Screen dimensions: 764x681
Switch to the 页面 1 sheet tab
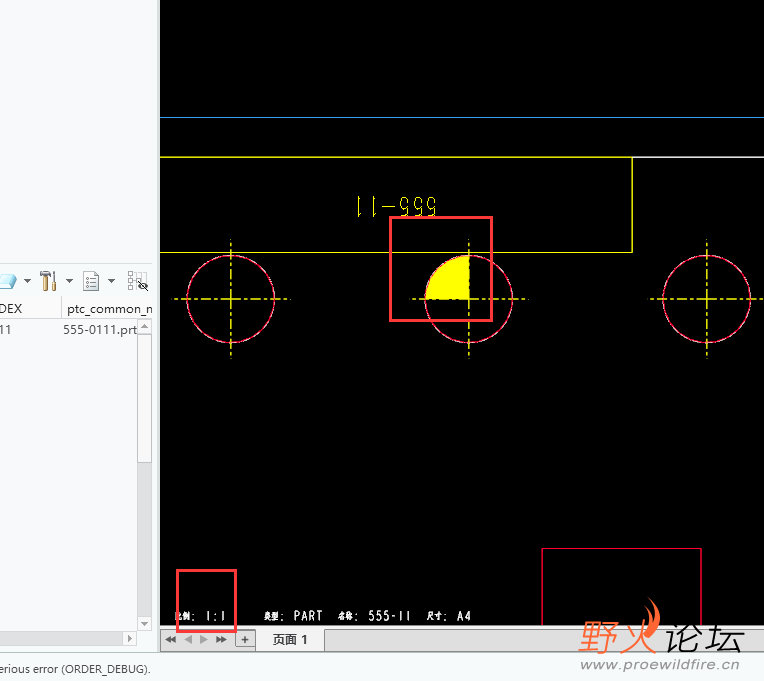coord(290,640)
